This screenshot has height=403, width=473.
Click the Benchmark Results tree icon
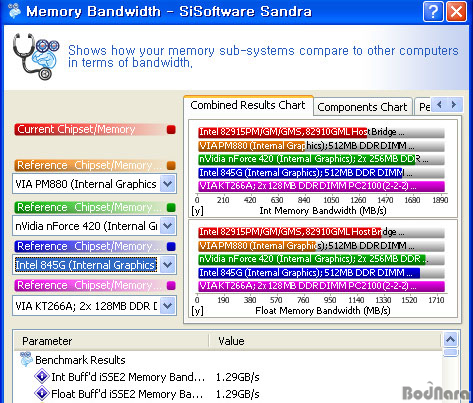[x=26, y=360]
